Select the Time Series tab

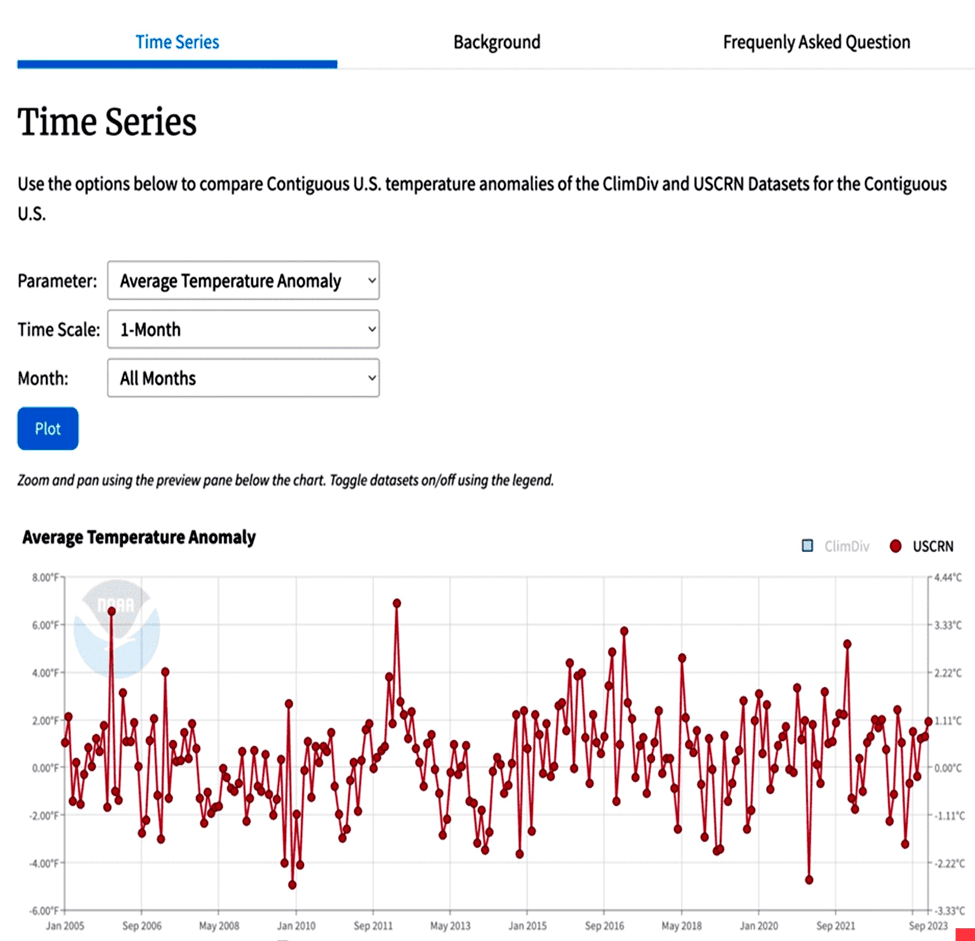coord(177,42)
